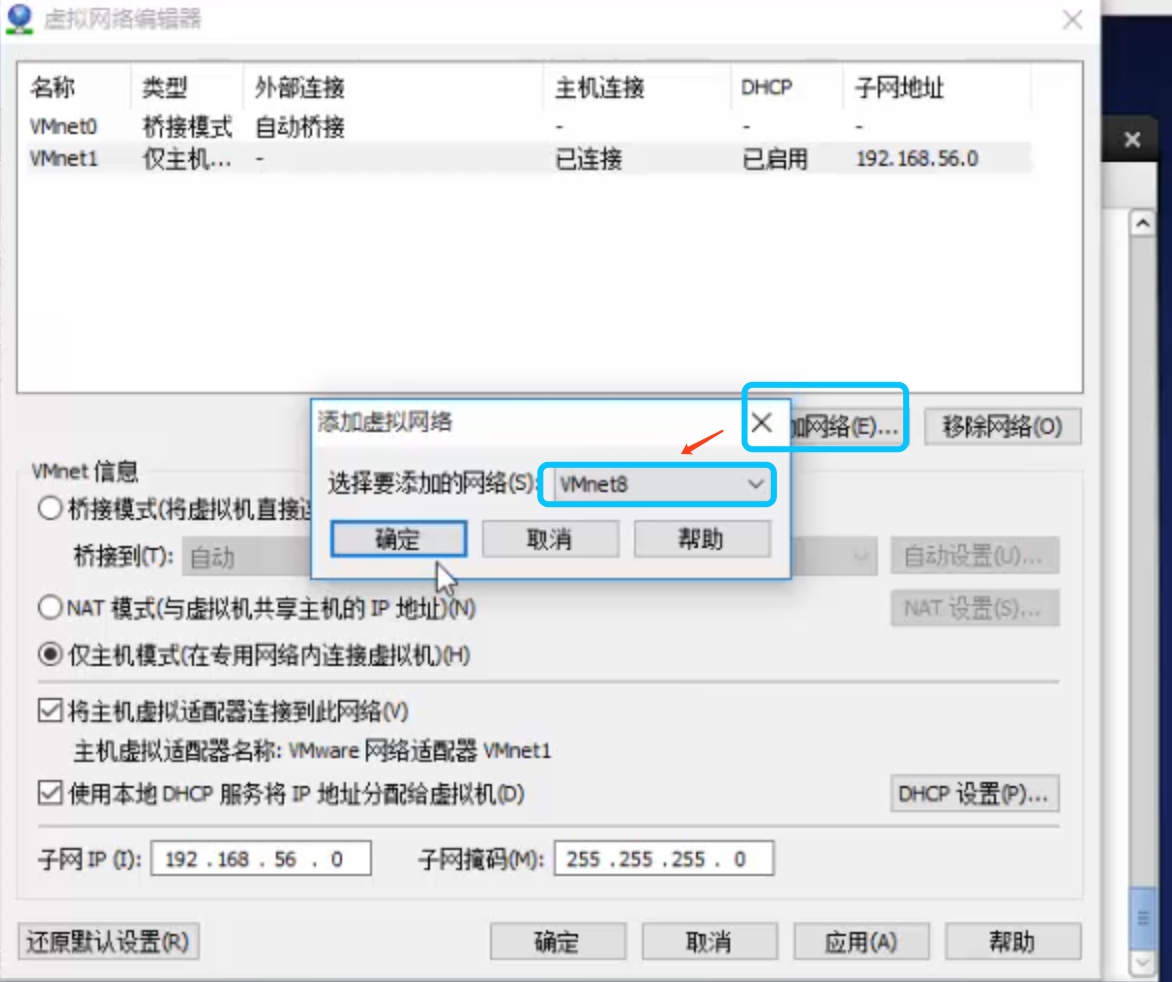Click the 192.168.56.0 subnet address cell
The image size is (1172, 982).
pyautogui.click(x=917, y=159)
